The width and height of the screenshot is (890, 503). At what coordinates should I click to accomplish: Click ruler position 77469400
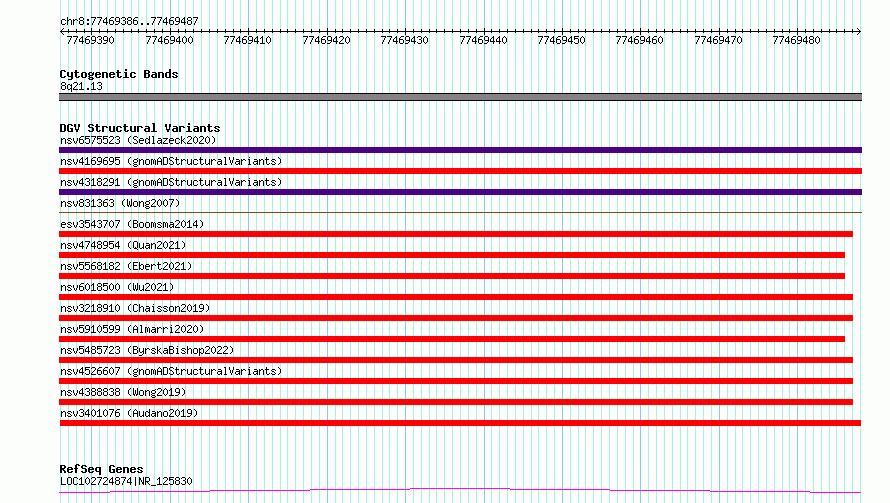coord(169,40)
